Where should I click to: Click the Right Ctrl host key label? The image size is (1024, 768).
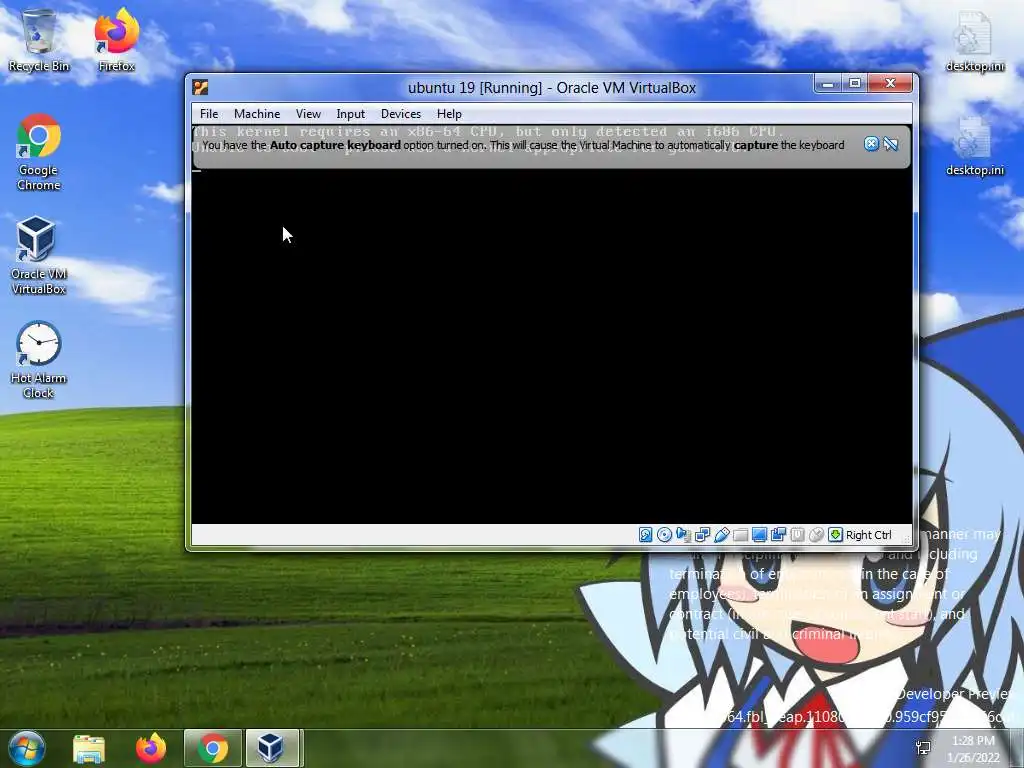pos(869,535)
